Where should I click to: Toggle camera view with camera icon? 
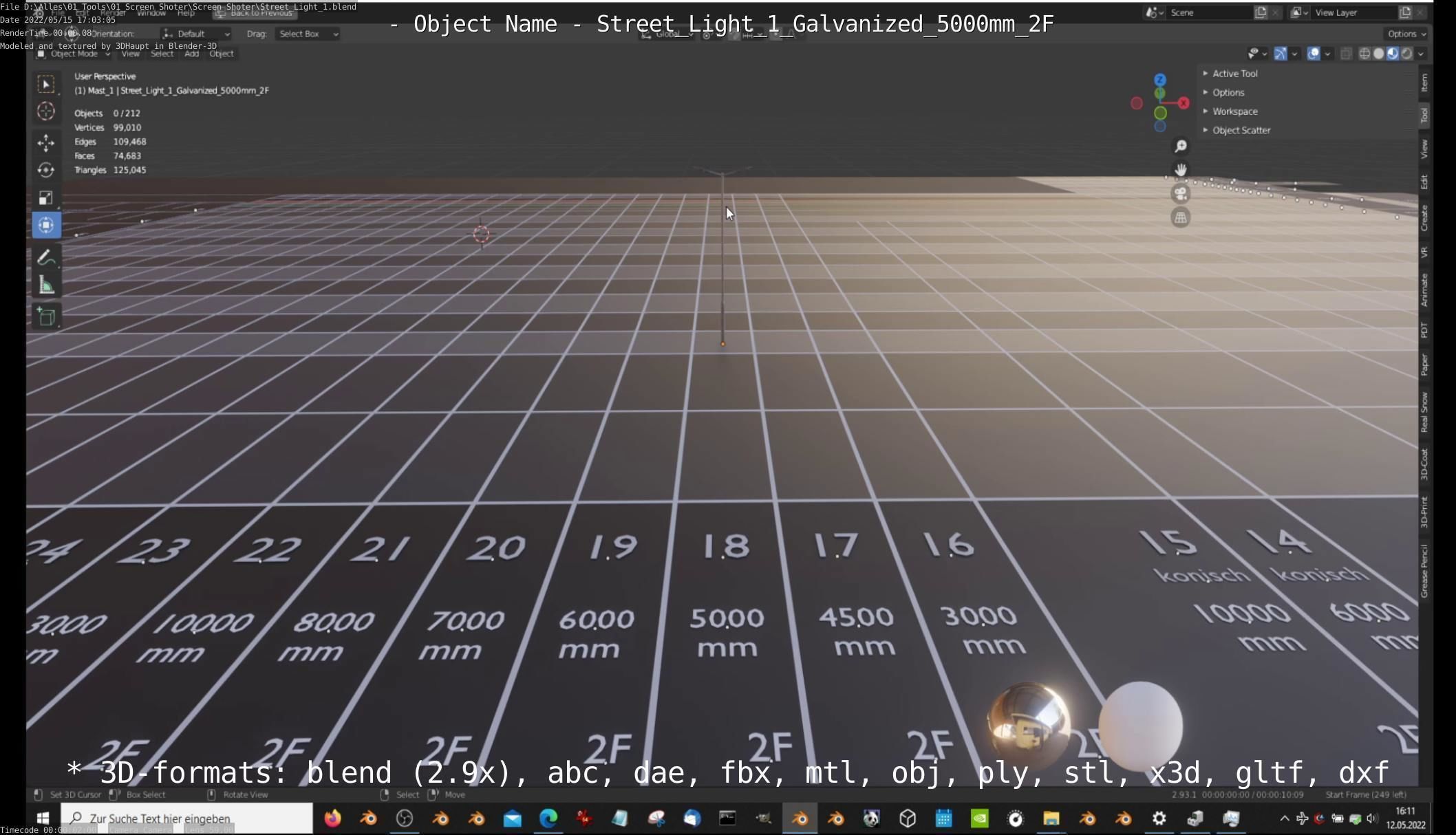tap(1181, 194)
